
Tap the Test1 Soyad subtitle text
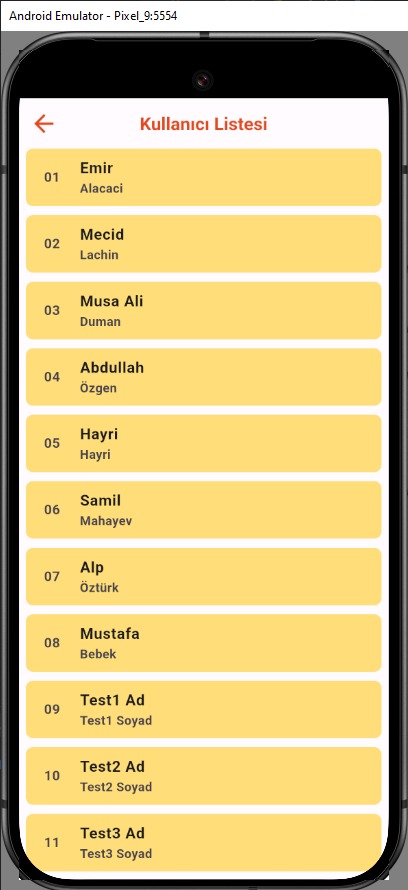[x=116, y=721]
